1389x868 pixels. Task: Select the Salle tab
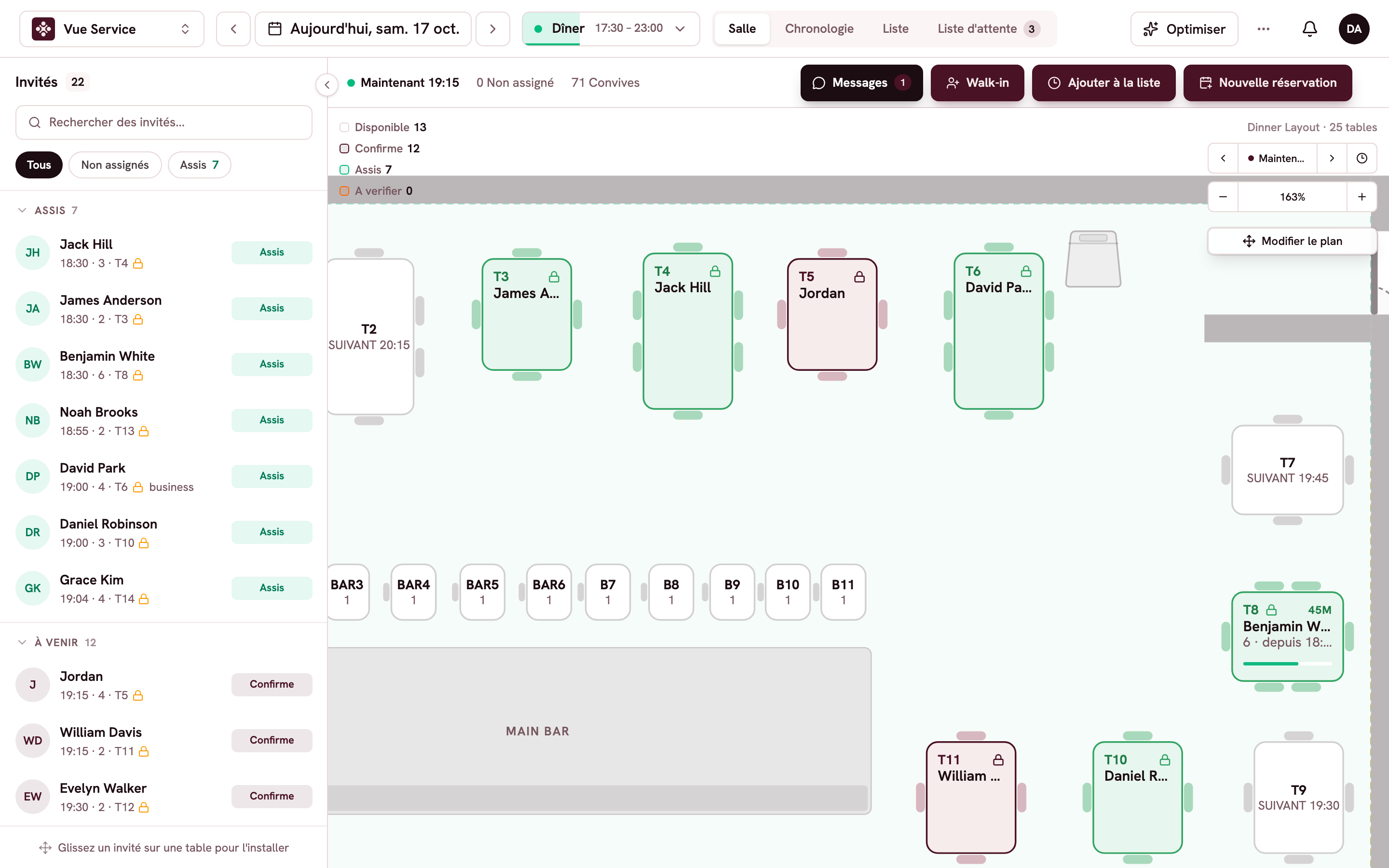click(x=742, y=29)
